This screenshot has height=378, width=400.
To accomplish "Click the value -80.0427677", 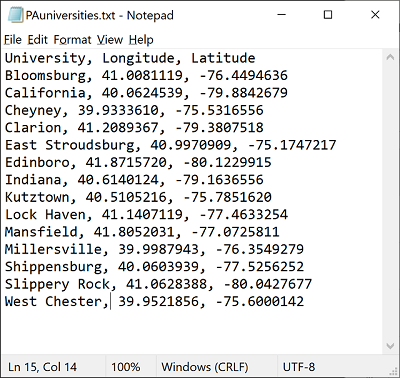I will point(268,284).
